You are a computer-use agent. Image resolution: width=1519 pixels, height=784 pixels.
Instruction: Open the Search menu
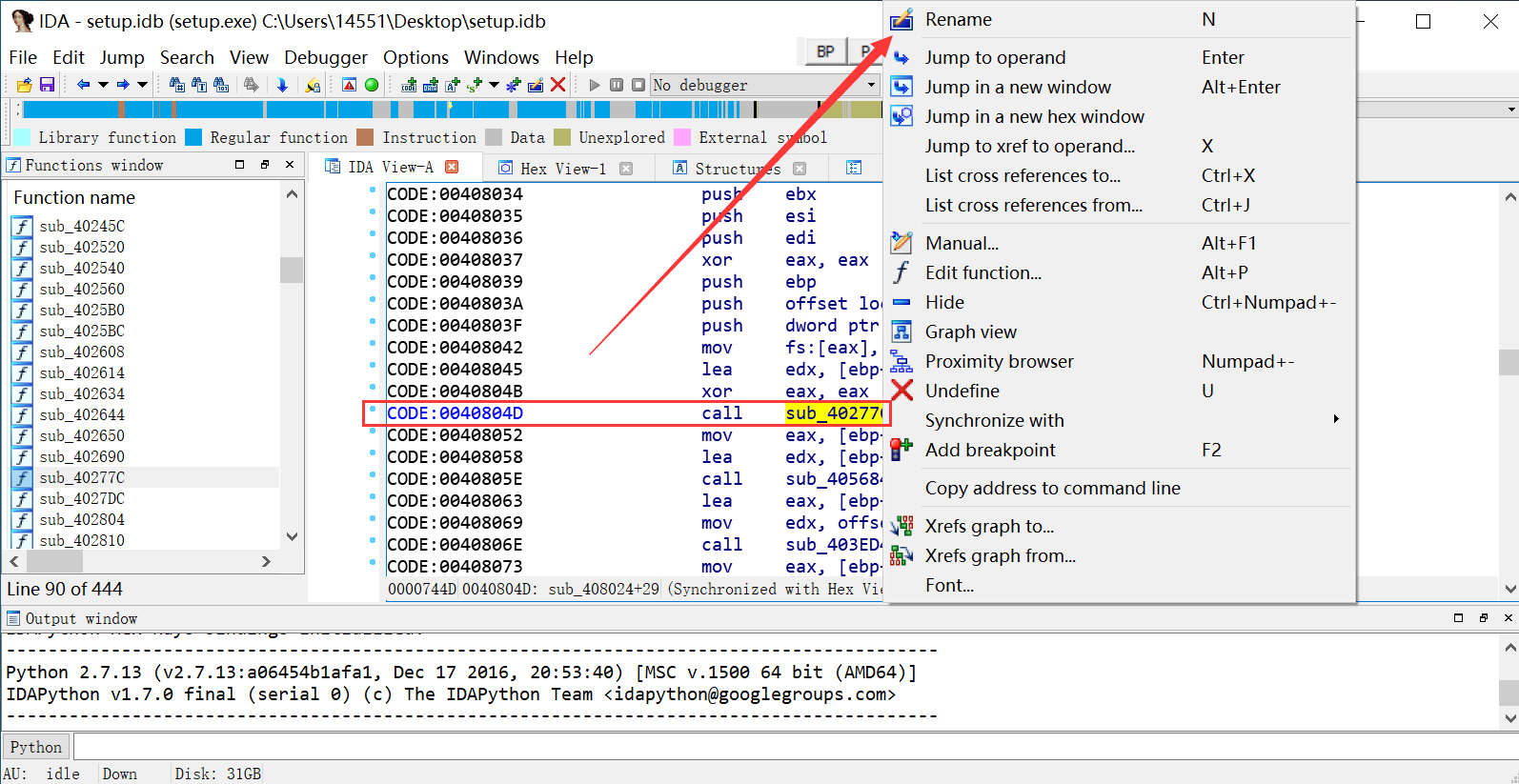pyautogui.click(x=187, y=57)
